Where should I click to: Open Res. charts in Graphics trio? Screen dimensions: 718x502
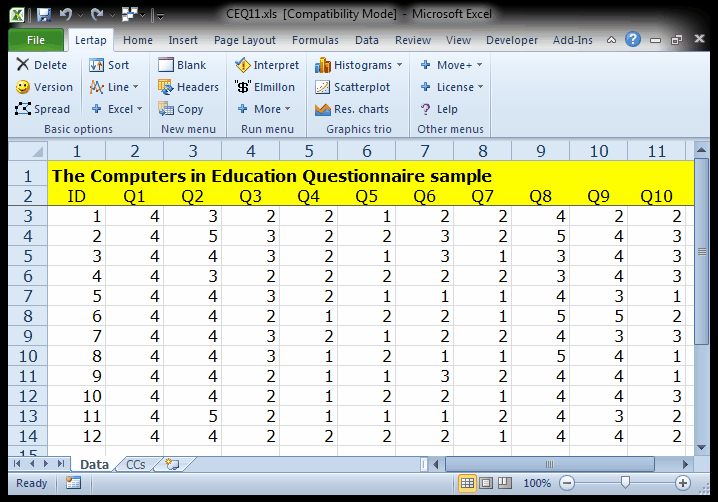pyautogui.click(x=323, y=109)
